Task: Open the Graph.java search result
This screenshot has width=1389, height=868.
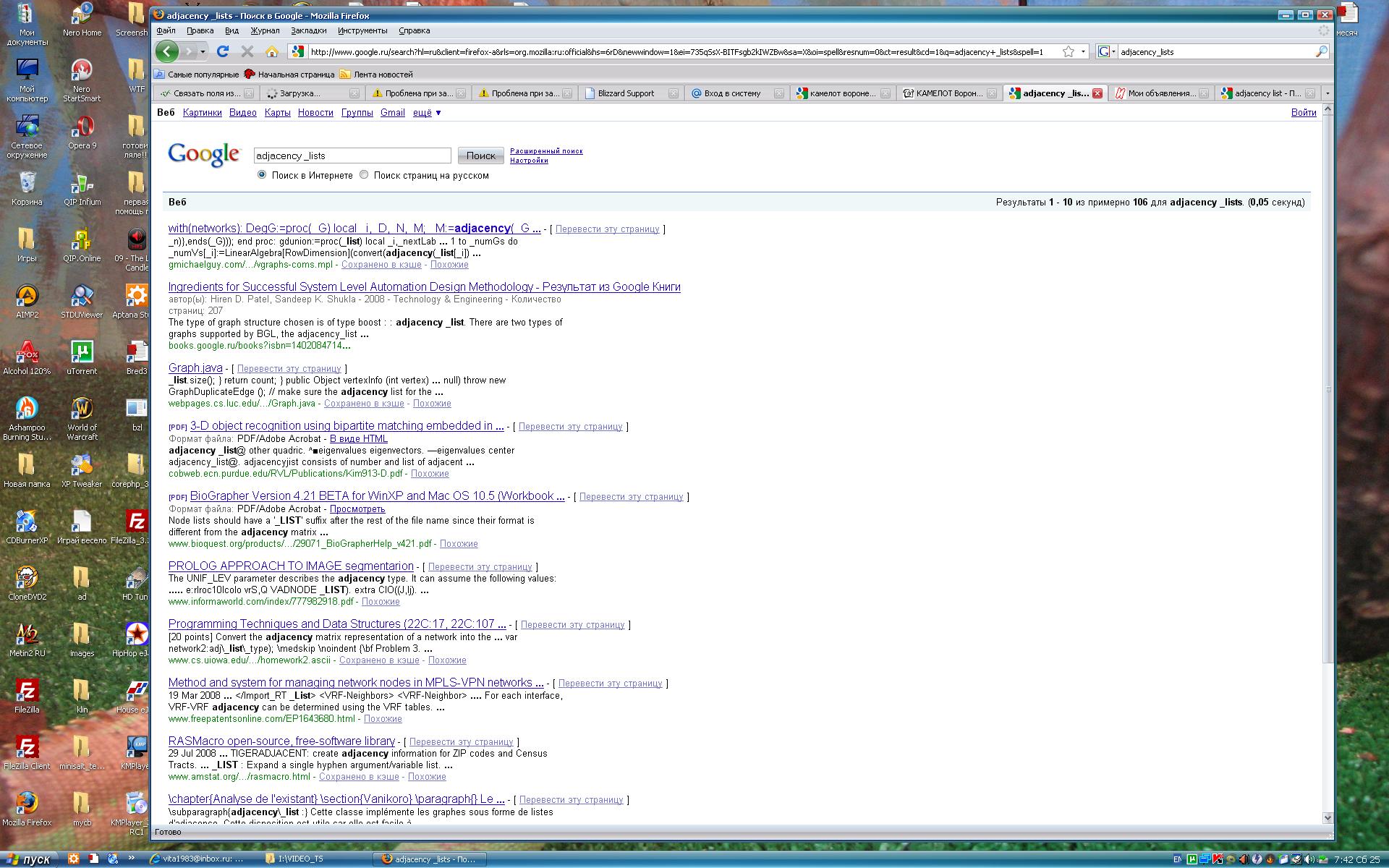Action: pyautogui.click(x=195, y=368)
